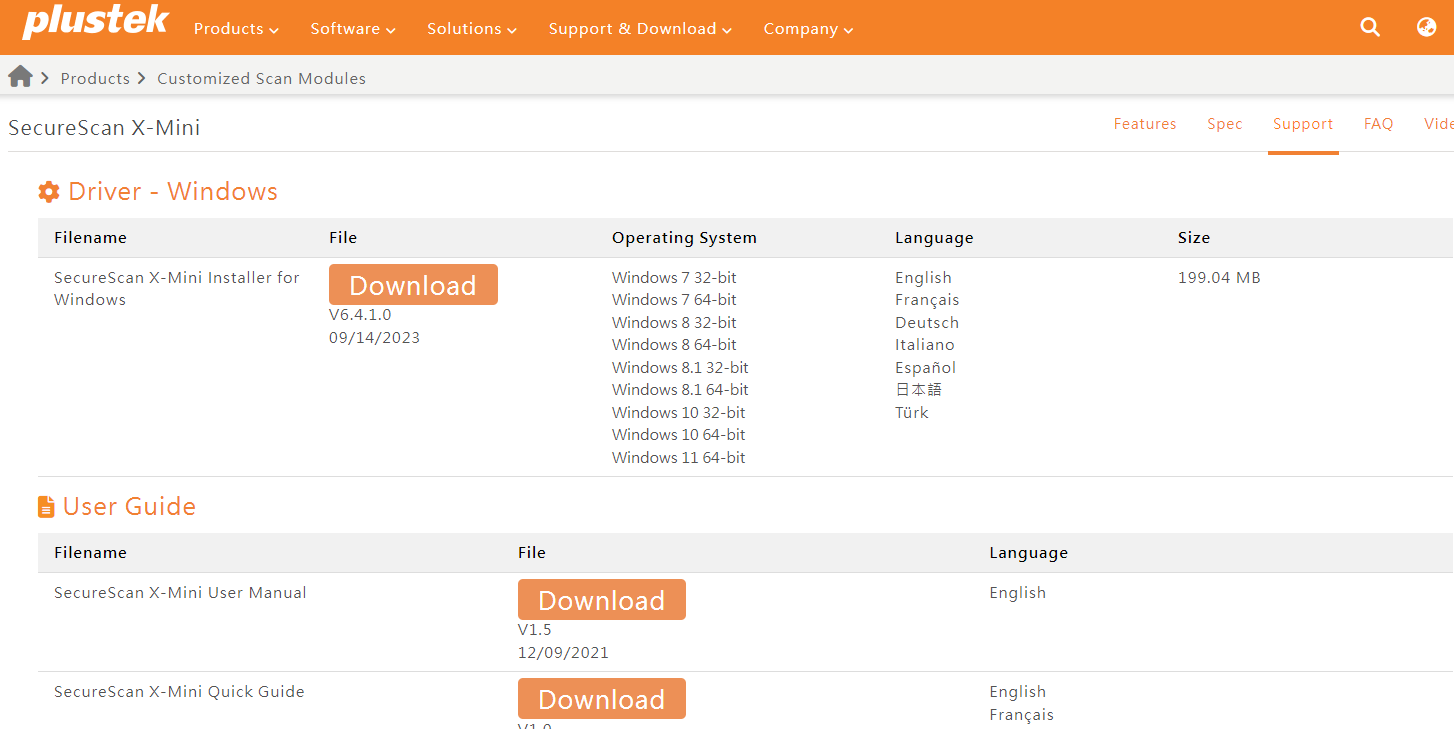Viewport: 1454px width, 729px height.
Task: Download SecureScan X-Mini Quick Guide
Action: coord(602,699)
